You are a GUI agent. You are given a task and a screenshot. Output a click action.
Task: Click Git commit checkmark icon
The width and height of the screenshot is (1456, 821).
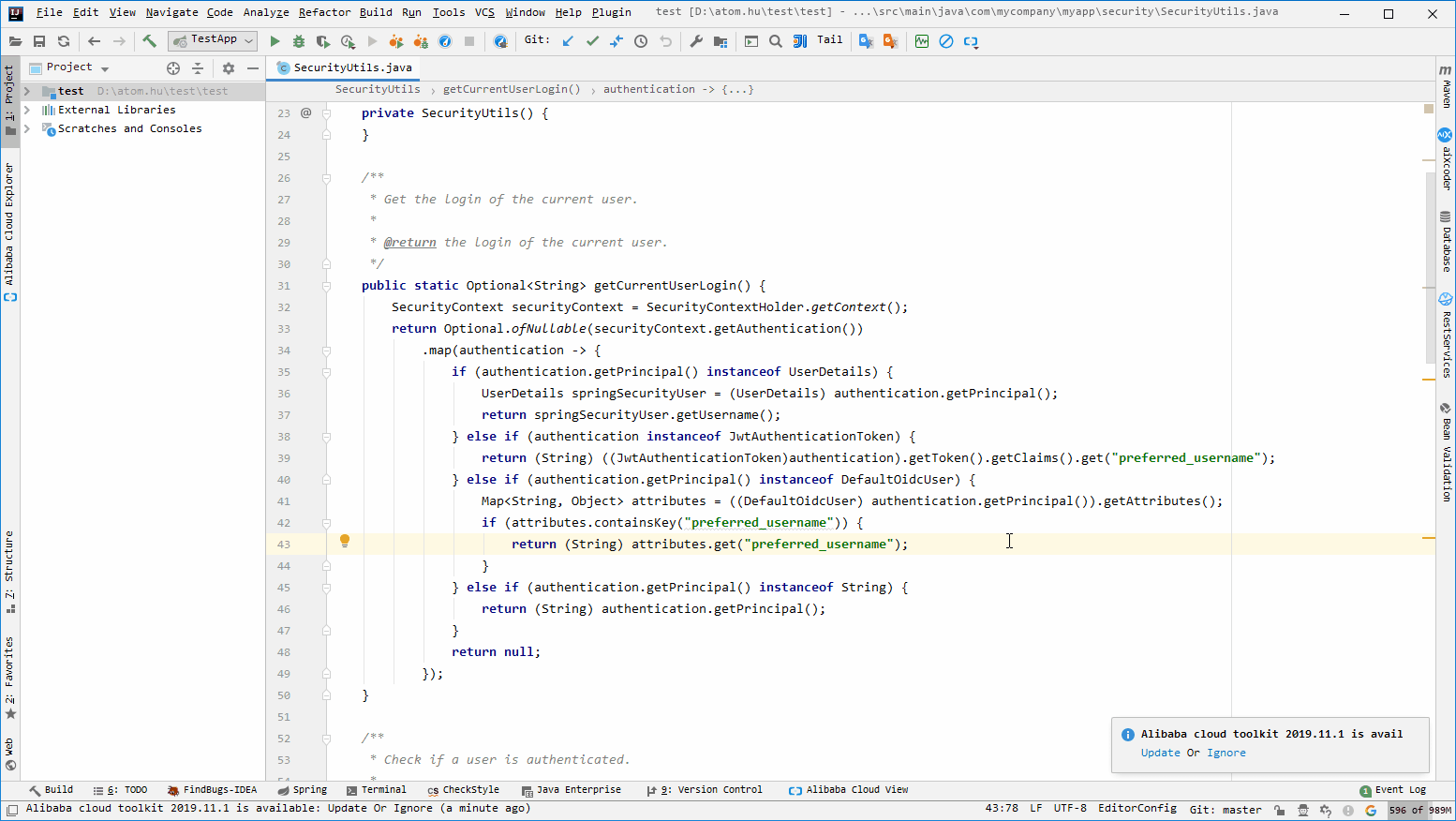(592, 41)
